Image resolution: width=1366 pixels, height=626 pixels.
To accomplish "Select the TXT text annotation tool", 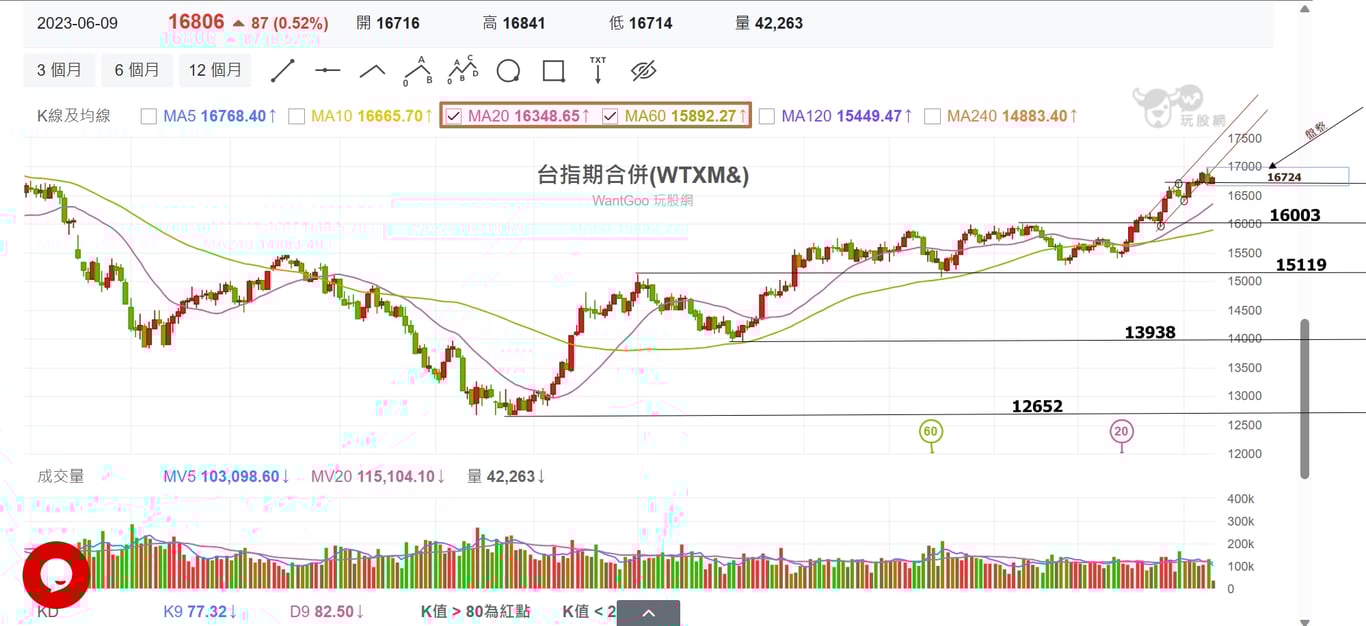I will point(598,70).
